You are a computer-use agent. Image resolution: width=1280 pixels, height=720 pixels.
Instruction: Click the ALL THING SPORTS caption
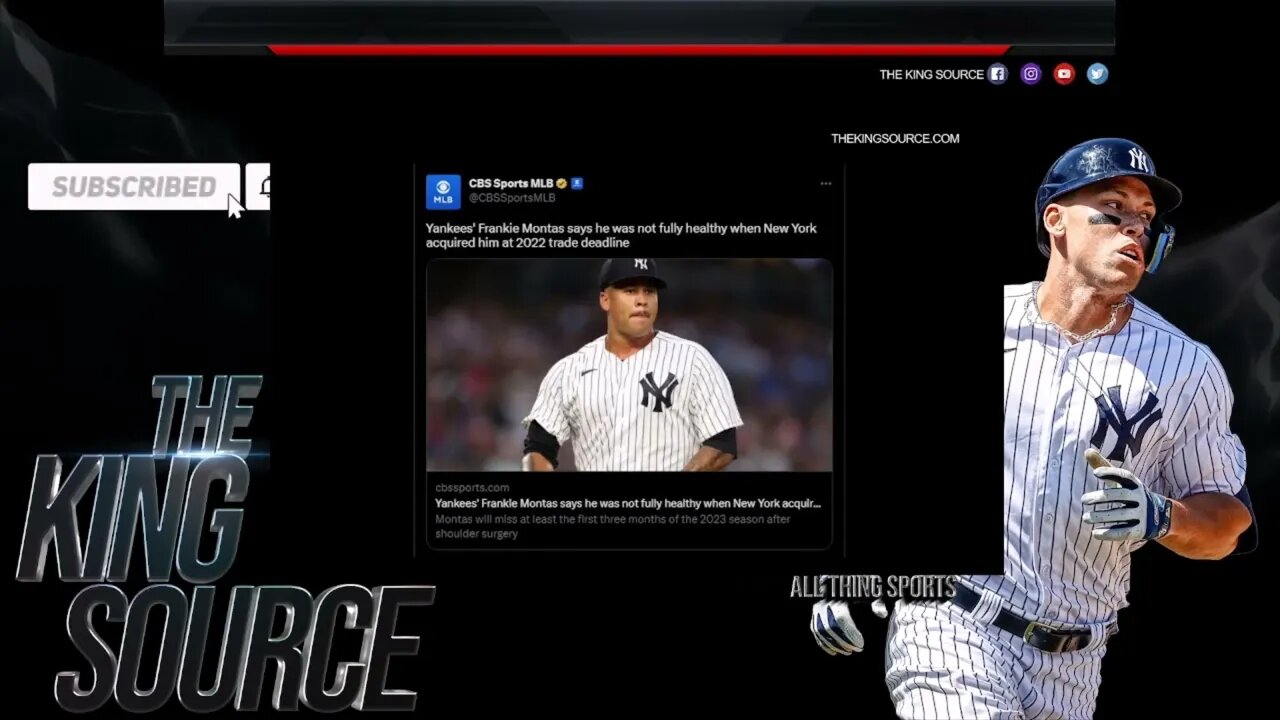click(x=873, y=587)
